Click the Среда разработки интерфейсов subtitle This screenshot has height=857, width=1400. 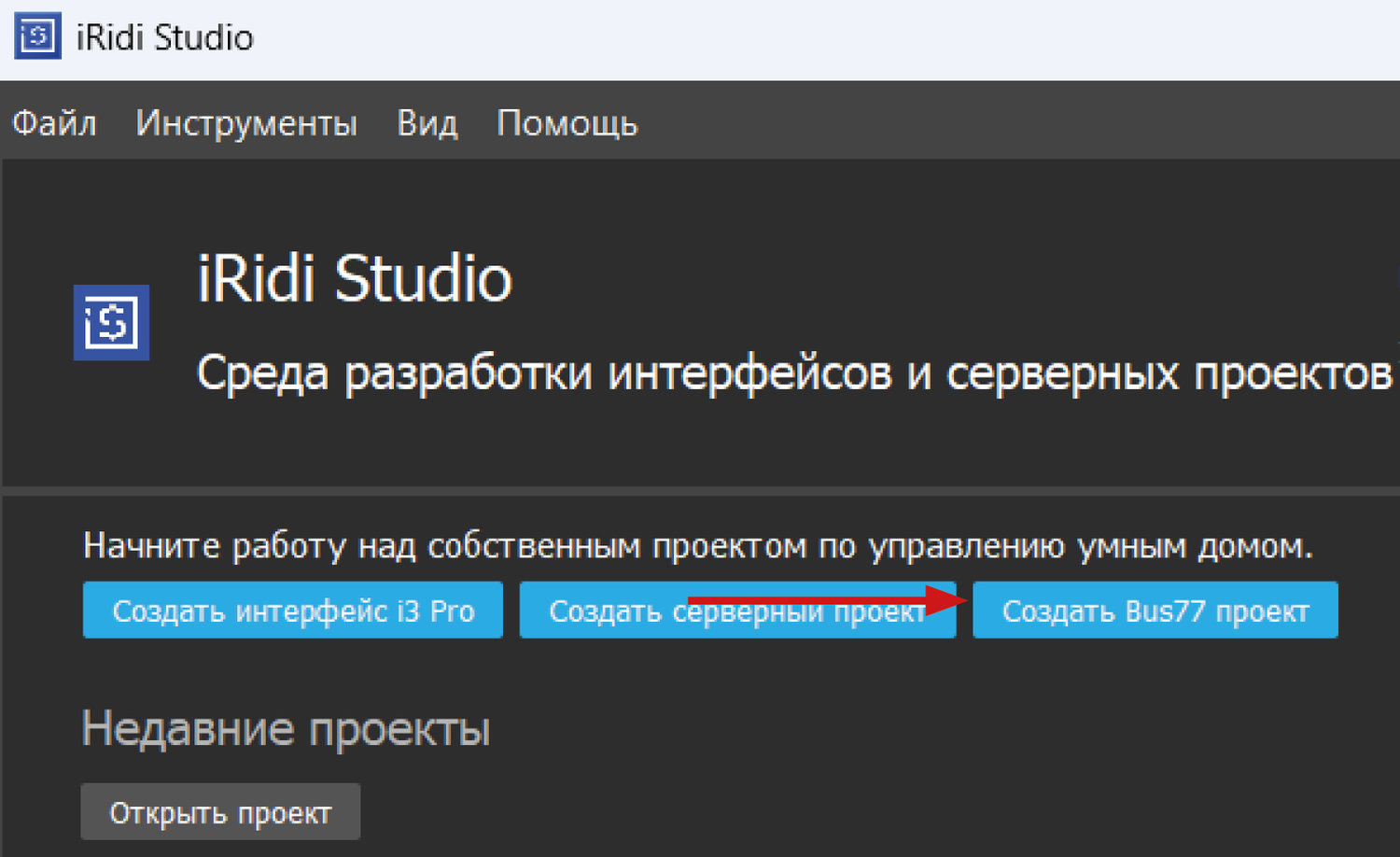793,373
